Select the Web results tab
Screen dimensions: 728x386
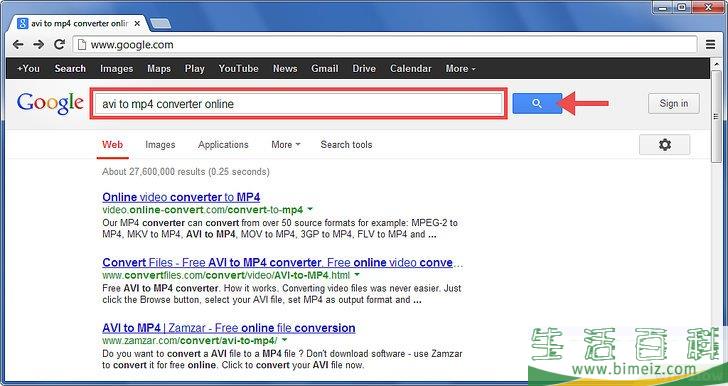click(112, 144)
